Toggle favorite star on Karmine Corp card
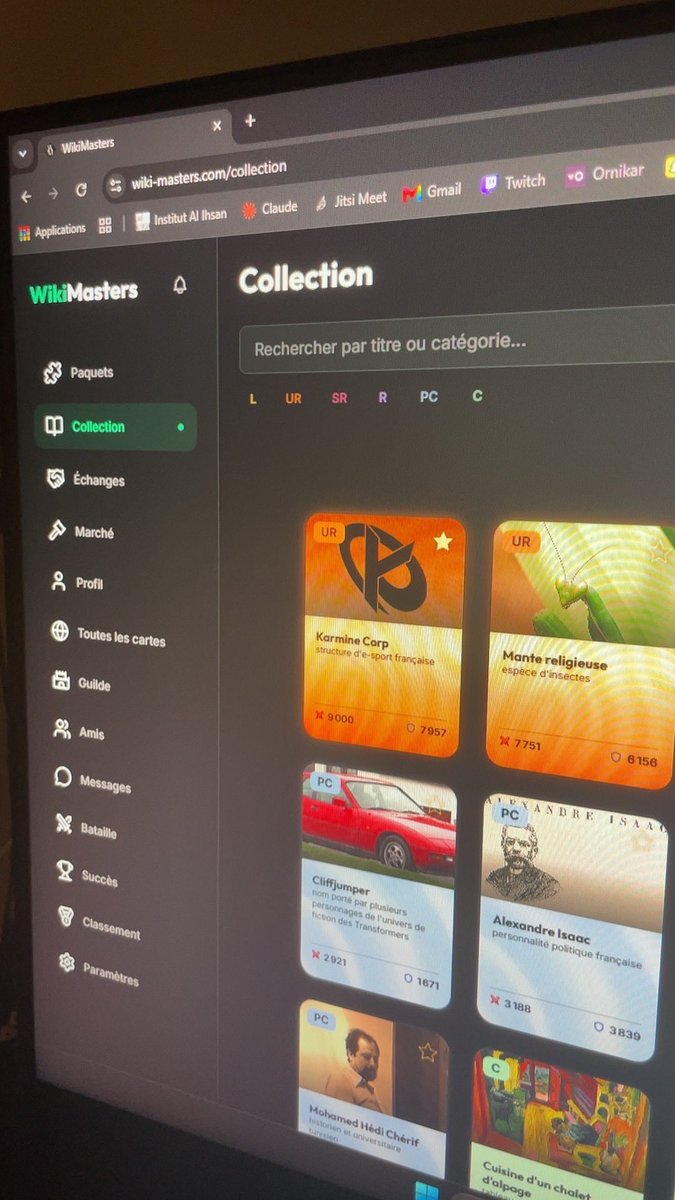The height and width of the screenshot is (1200, 675). (x=443, y=541)
